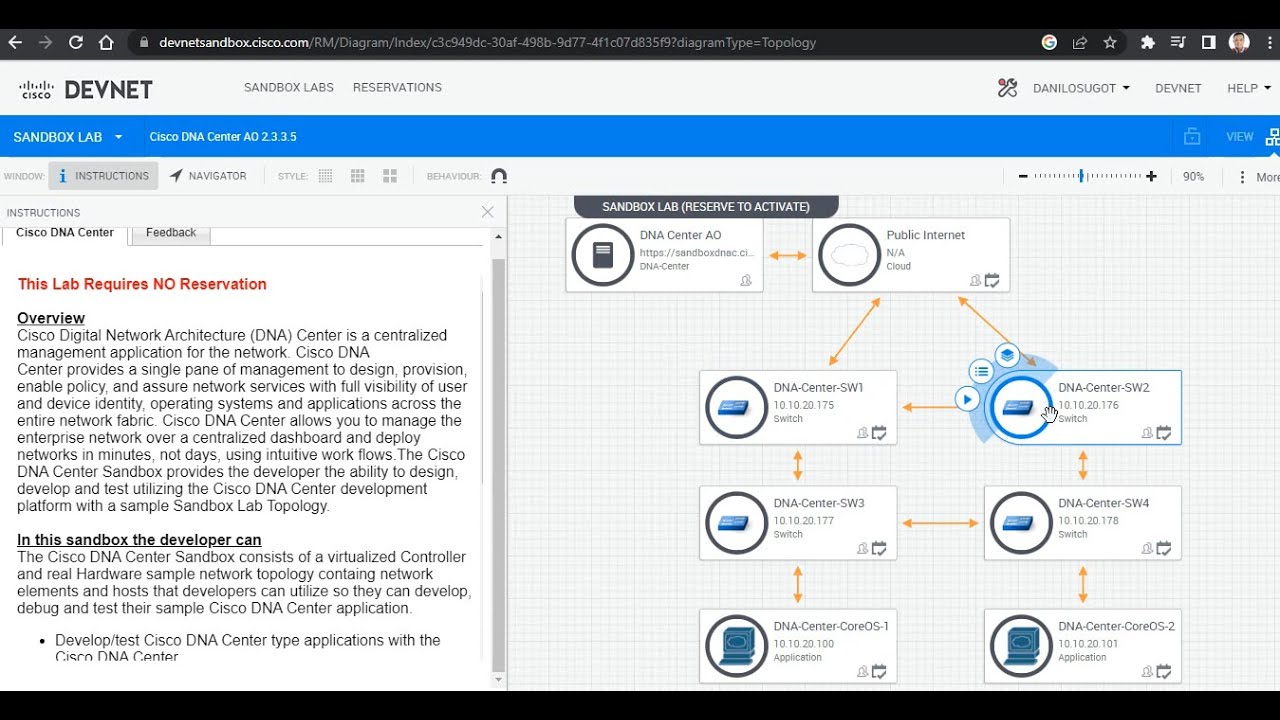Click the topology view icon in blue bar
Screen dimensions: 1280x720
coord(1272,137)
